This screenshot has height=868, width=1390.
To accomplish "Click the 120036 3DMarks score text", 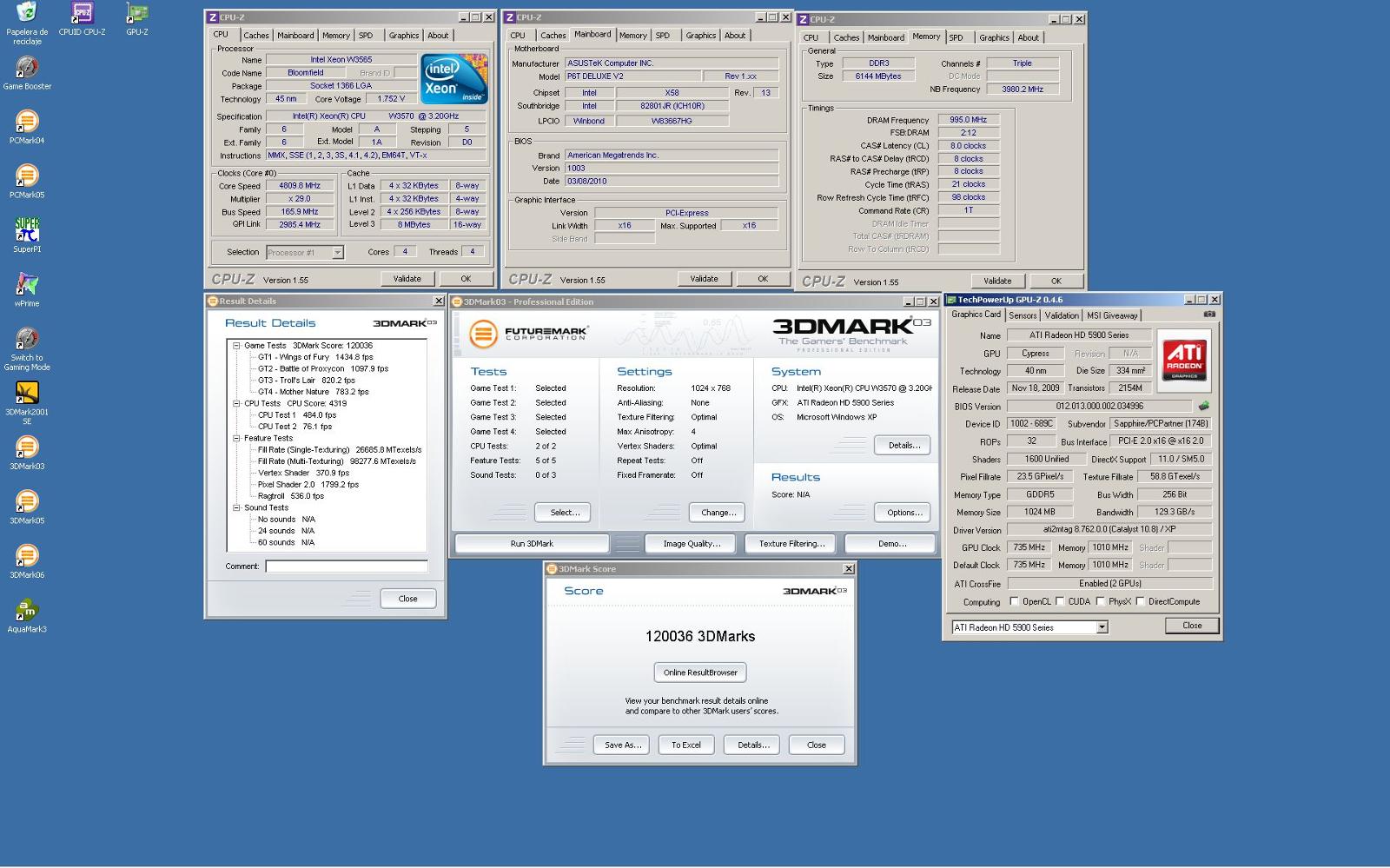I will pos(700,636).
